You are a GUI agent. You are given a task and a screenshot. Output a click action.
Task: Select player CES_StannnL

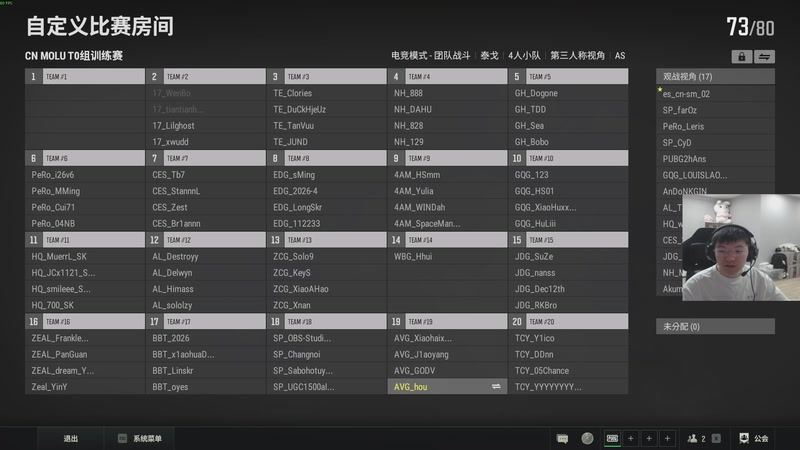click(206, 191)
